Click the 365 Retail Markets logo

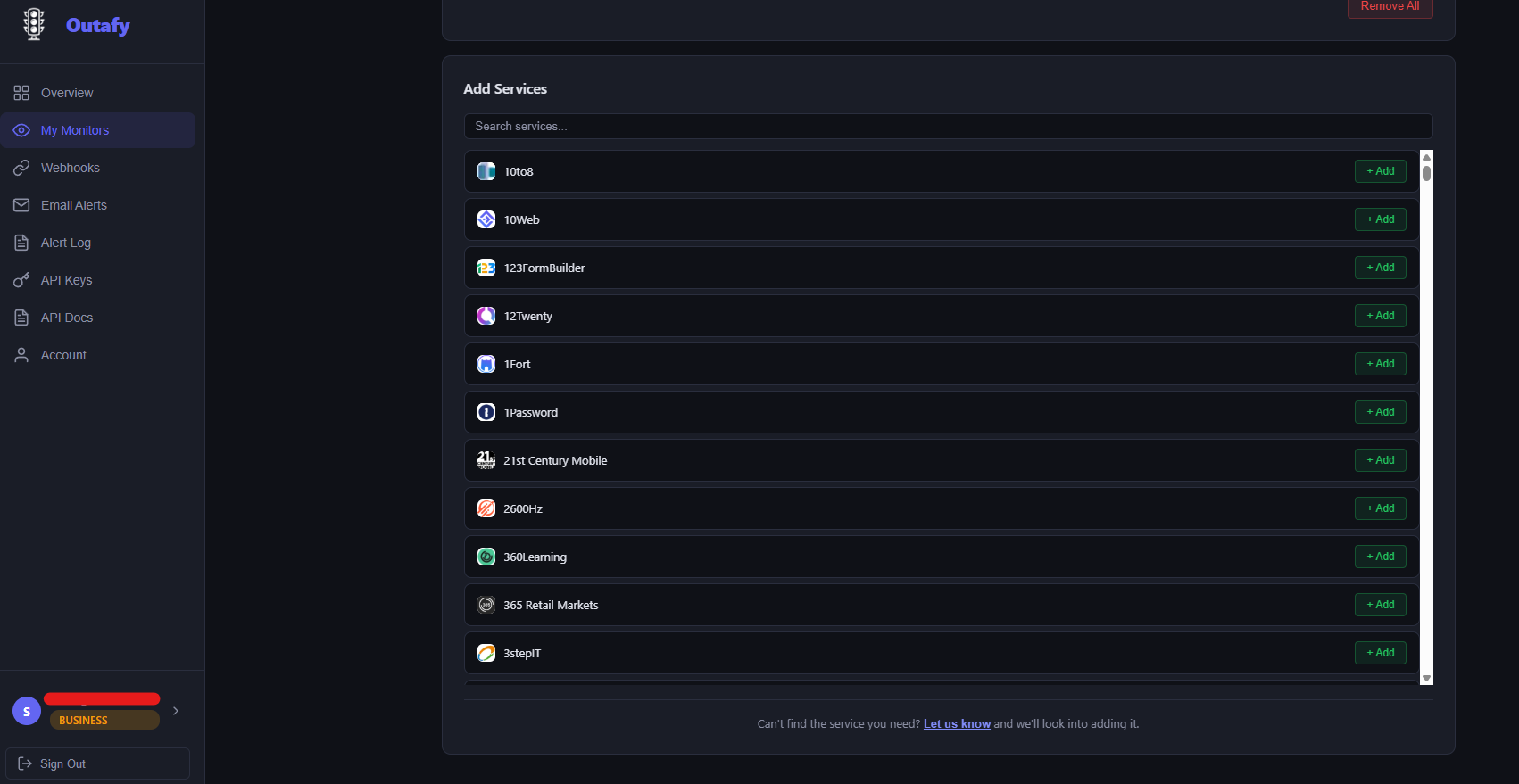(486, 605)
